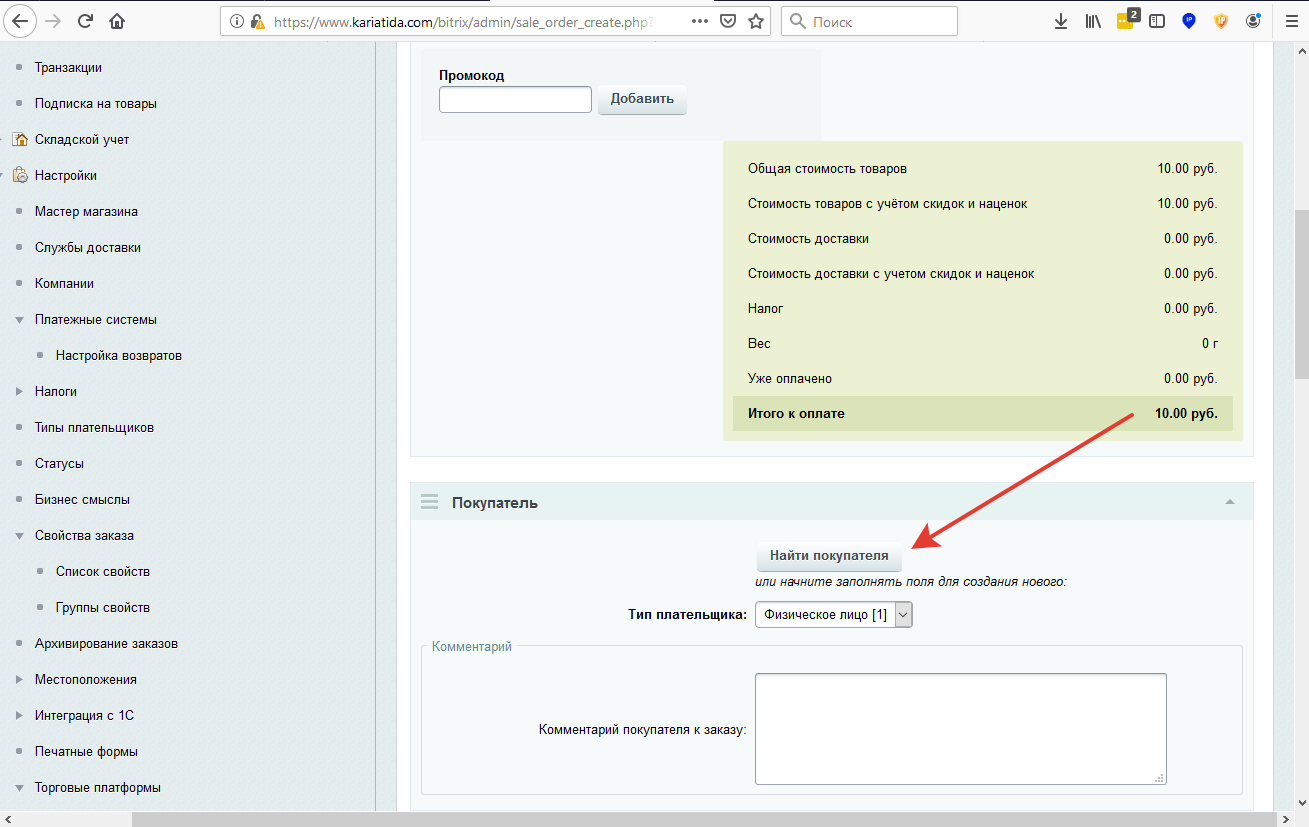The width and height of the screenshot is (1309, 827).
Task: Collapse the Покупатель section with the arrow
Action: coord(1230,502)
